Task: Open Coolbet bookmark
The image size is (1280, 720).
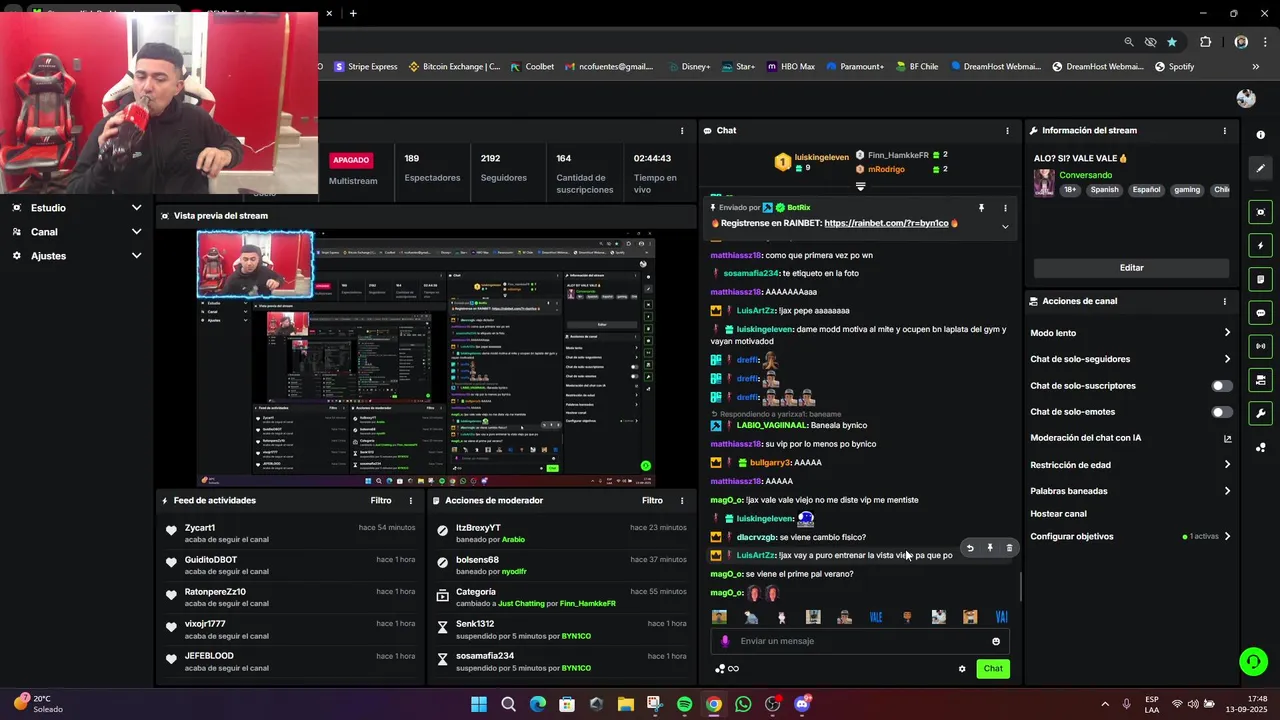Action: pyautogui.click(x=532, y=67)
